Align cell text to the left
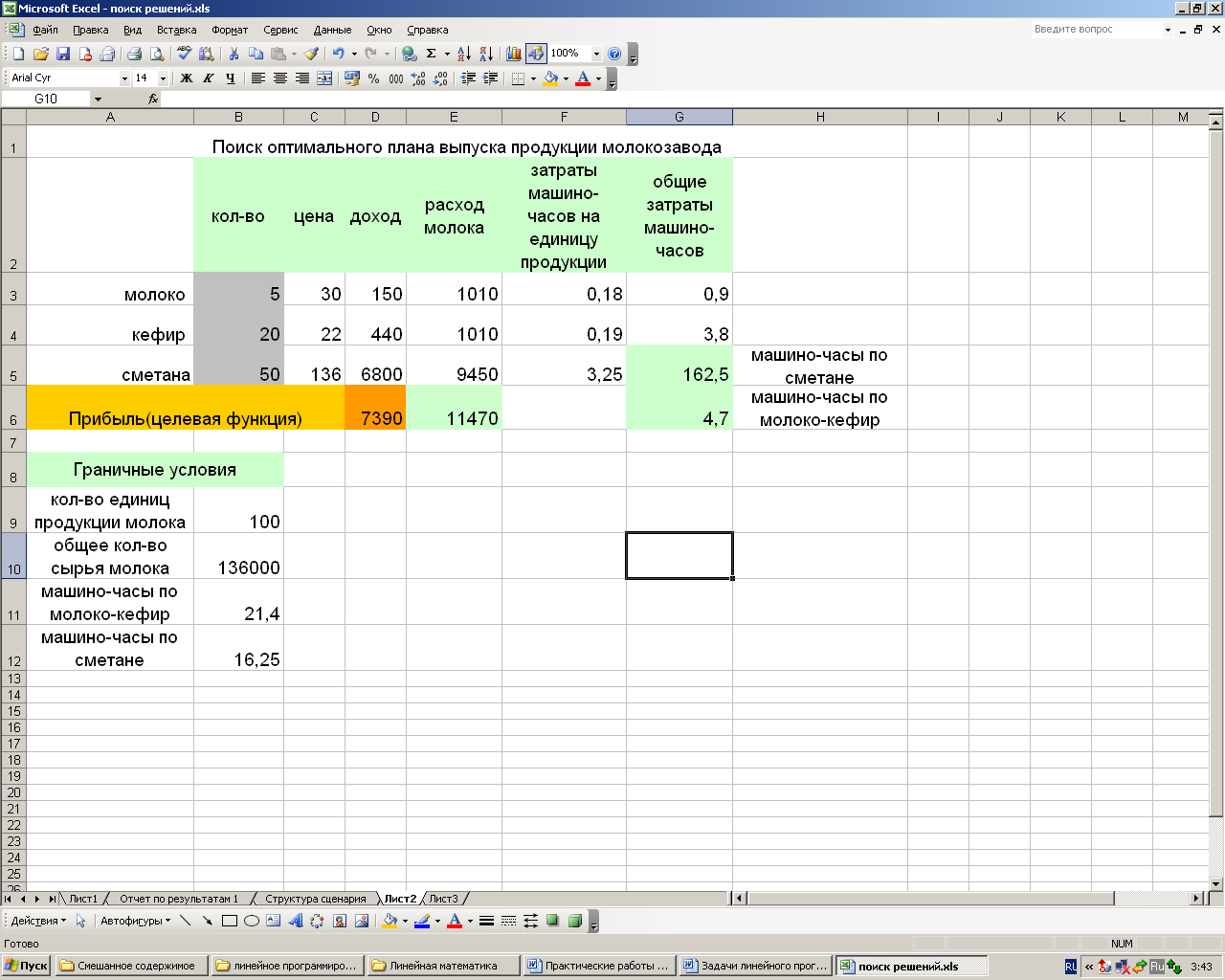The height and width of the screenshot is (980, 1225). point(257,78)
